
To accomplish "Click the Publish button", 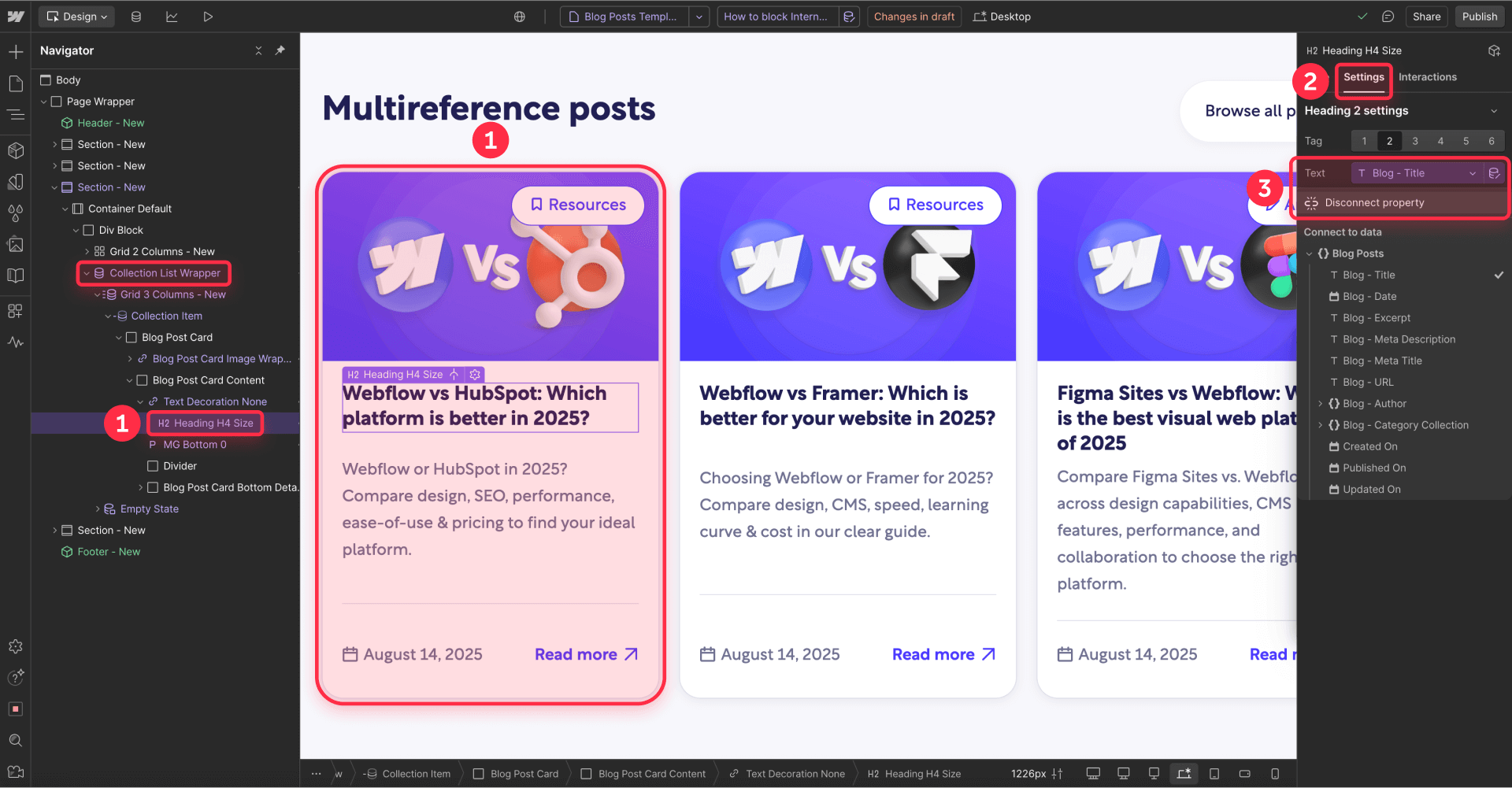I will point(1479,17).
